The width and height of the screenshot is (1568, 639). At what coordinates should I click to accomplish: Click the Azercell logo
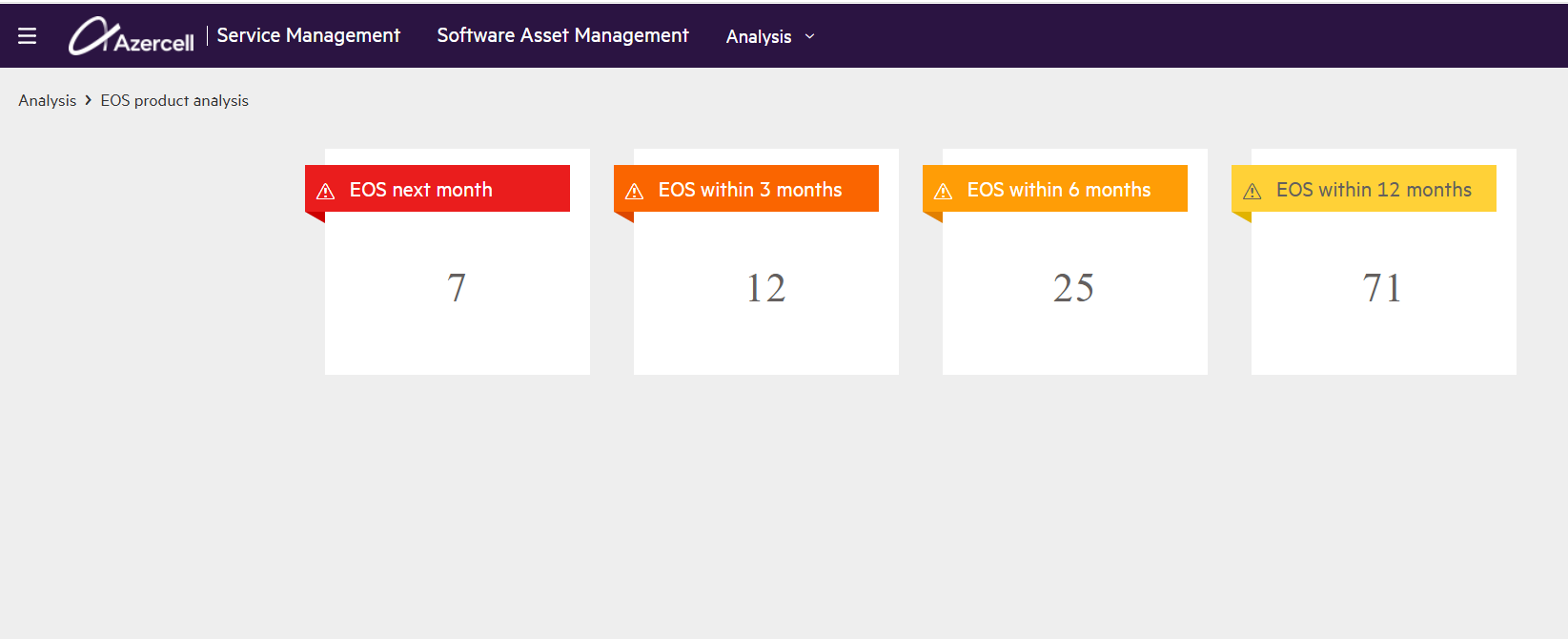132,36
